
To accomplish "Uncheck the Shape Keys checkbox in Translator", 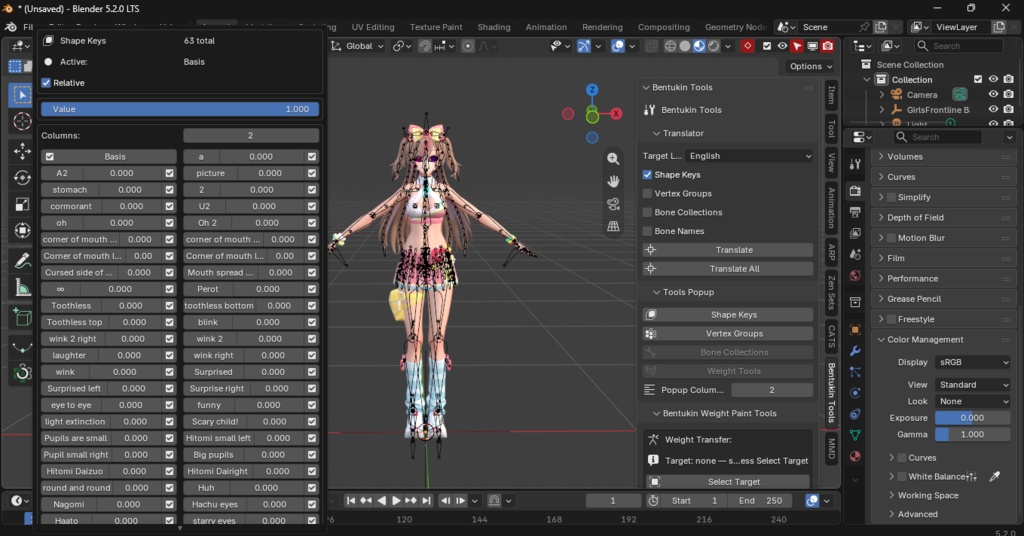I will click(x=647, y=174).
